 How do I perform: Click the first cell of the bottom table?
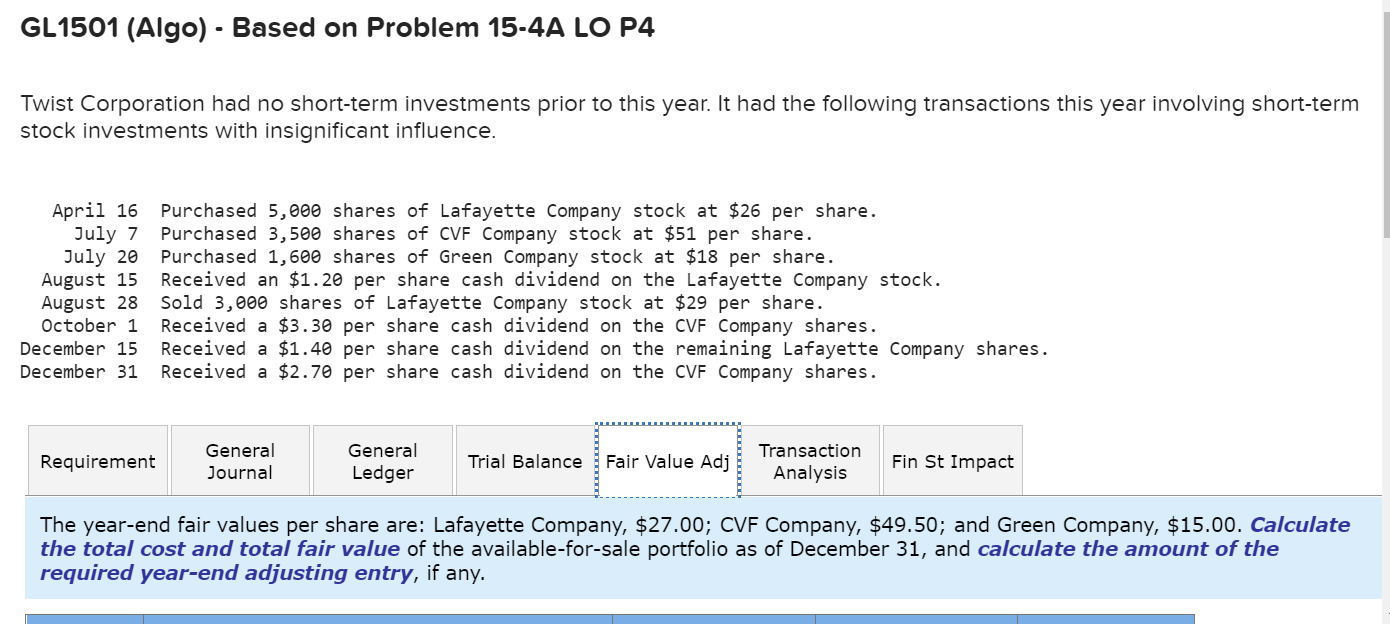pyautogui.click(x=82, y=618)
